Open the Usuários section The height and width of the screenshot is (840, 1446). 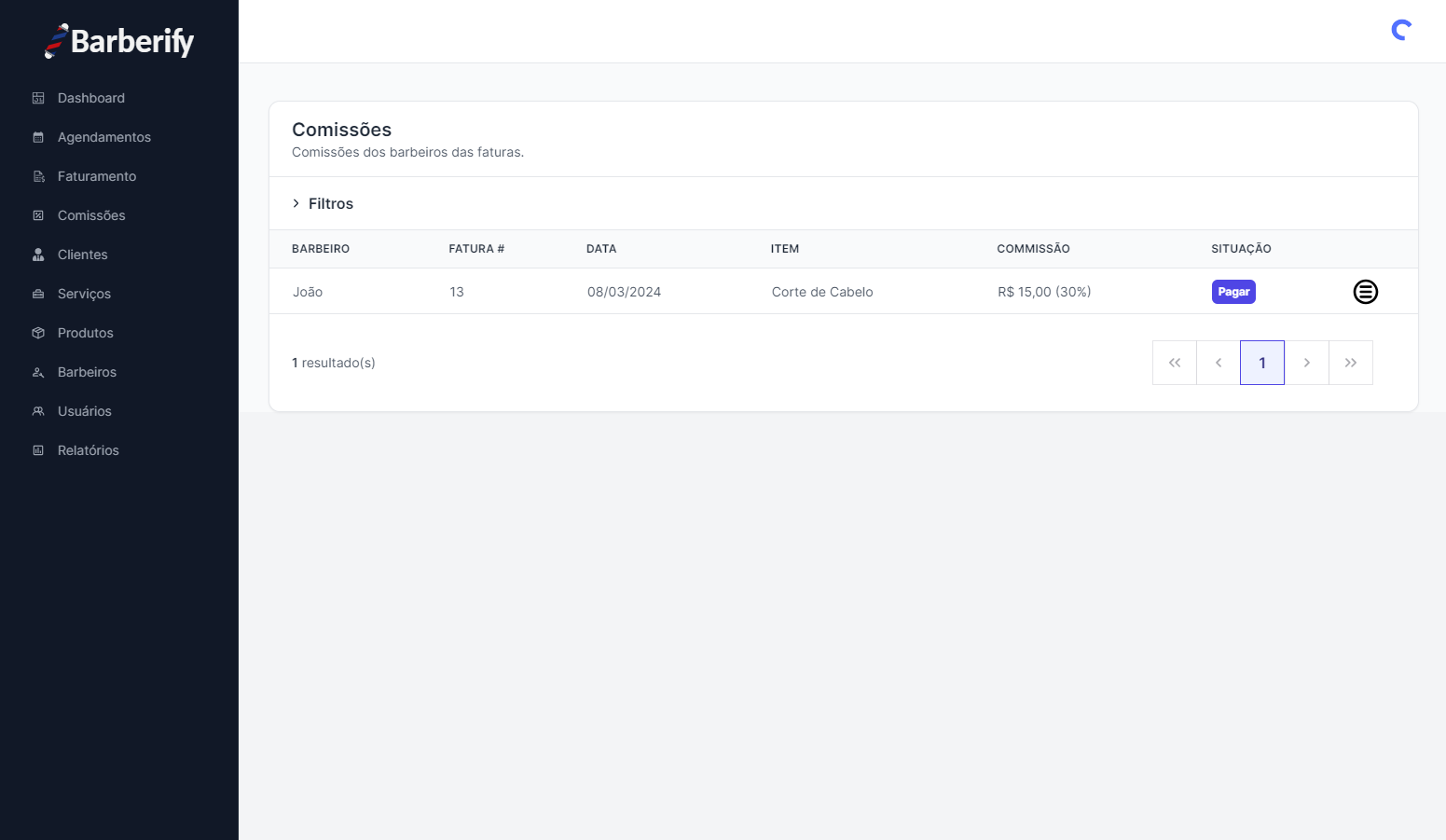click(84, 411)
